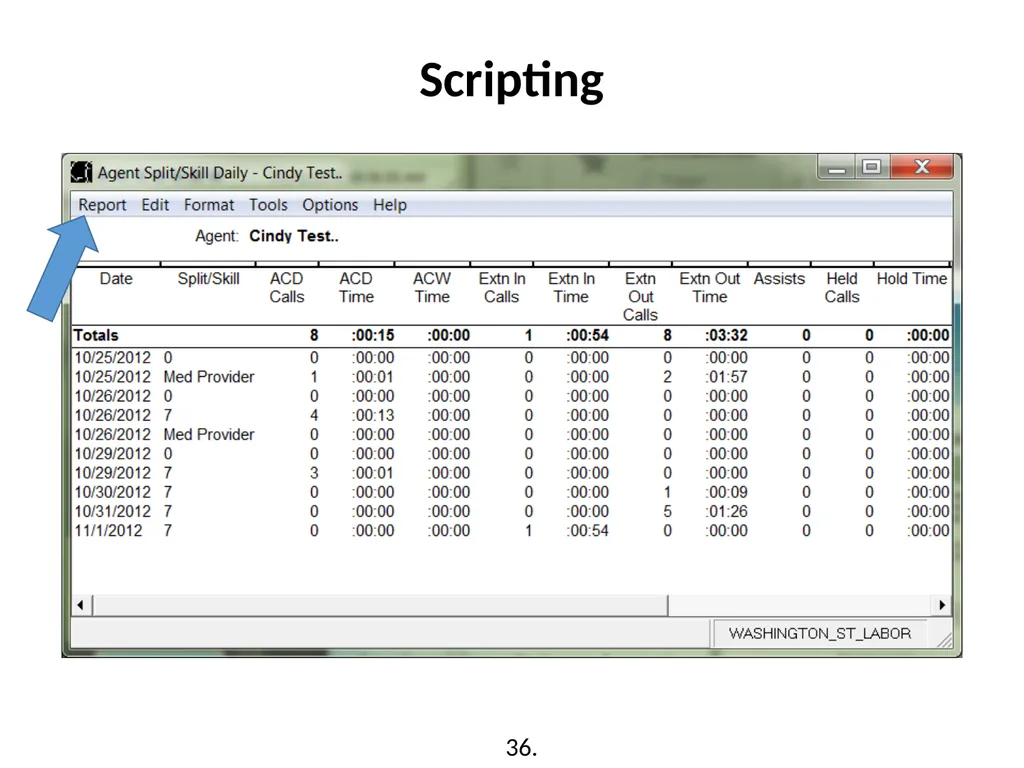Click the horizontal scrollbar left arrow
The width and height of the screenshot is (1024, 768).
click(x=80, y=605)
